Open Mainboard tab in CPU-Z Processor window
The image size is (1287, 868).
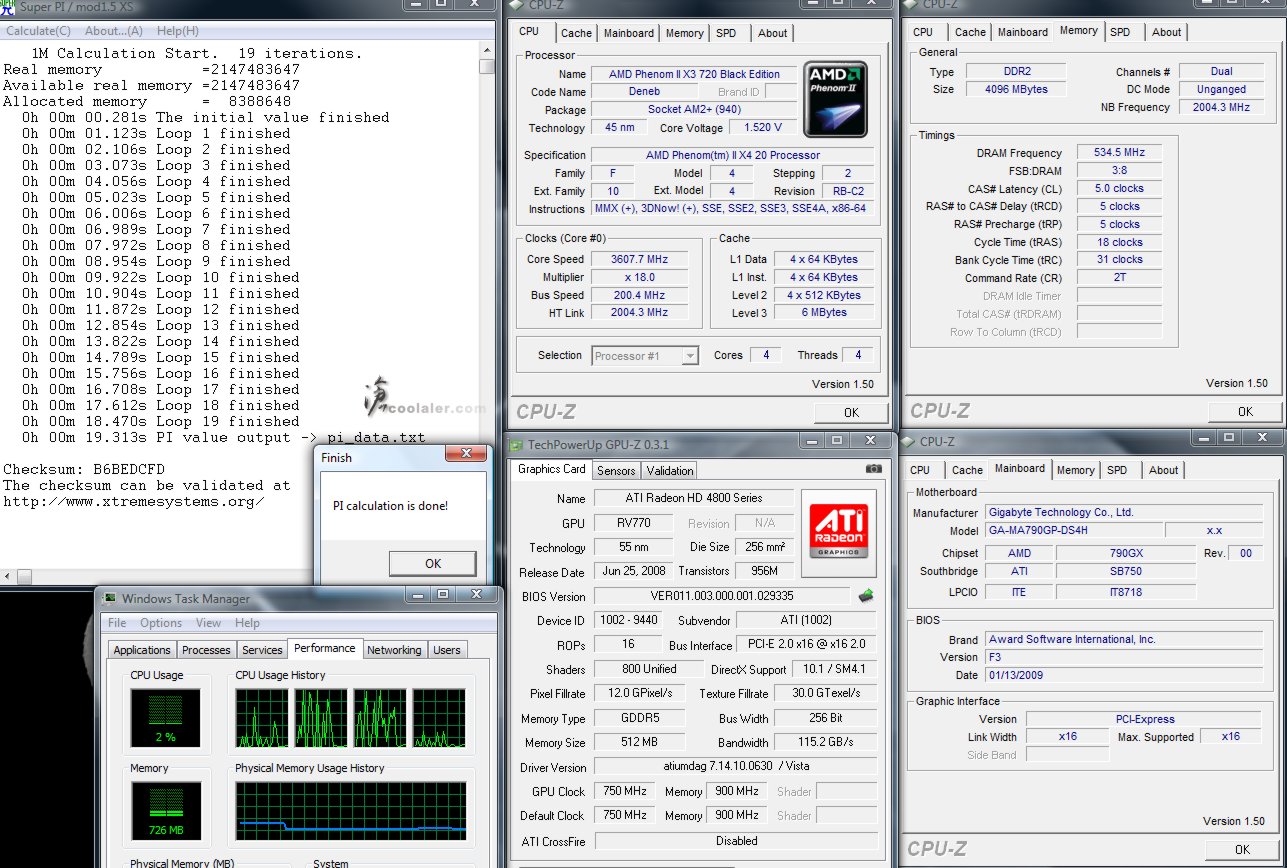[628, 33]
